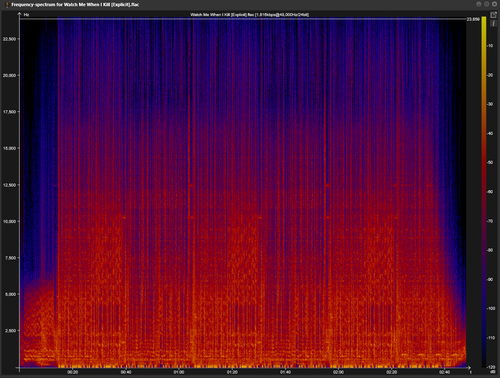Click the 15,000 Hz axis label
Screen dimensions: 500x378
click(x=9, y=148)
